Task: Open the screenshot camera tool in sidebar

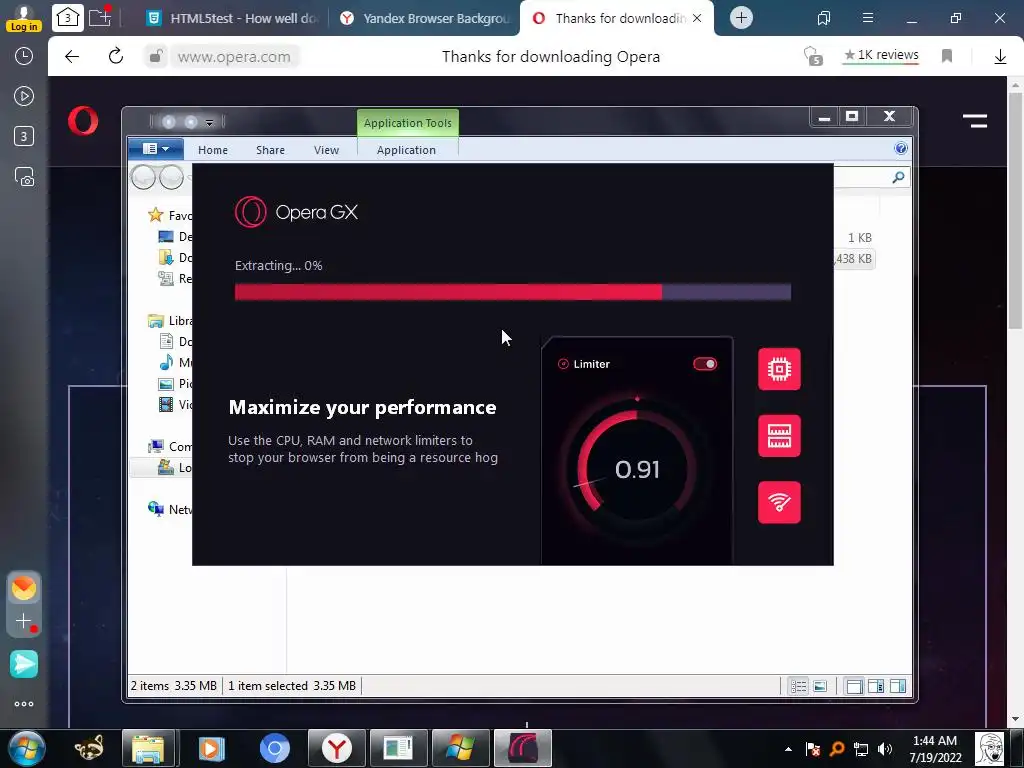Action: tap(24, 176)
